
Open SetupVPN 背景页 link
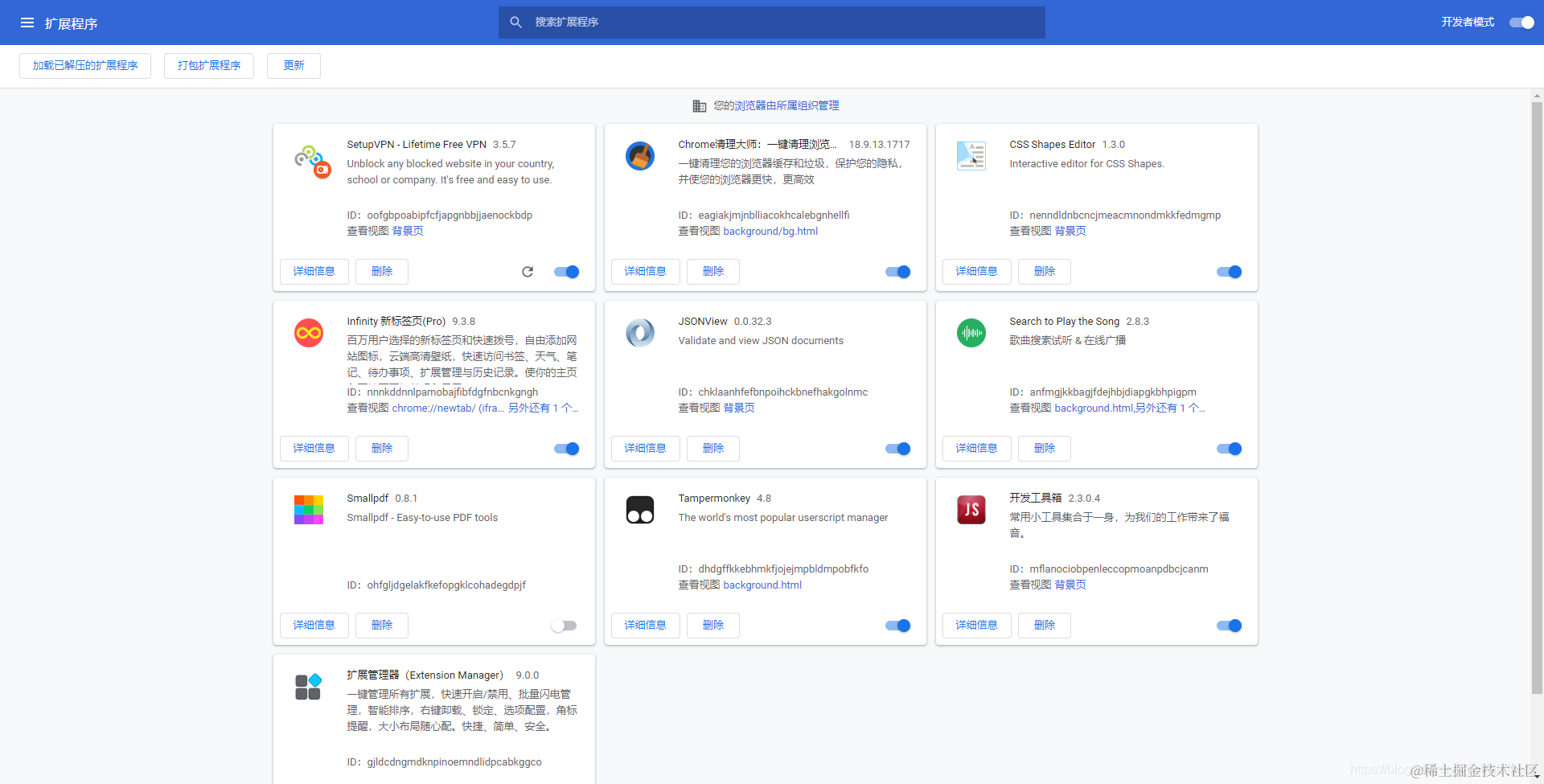(x=408, y=232)
